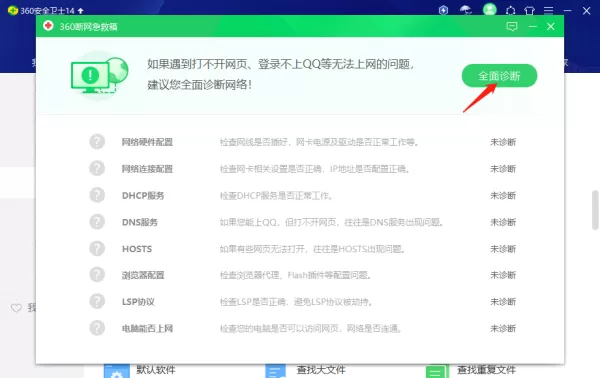Viewport: 600px width, 378px height.
Task: Click the DNS服务 description mentioning QQ
Action: click(332, 222)
